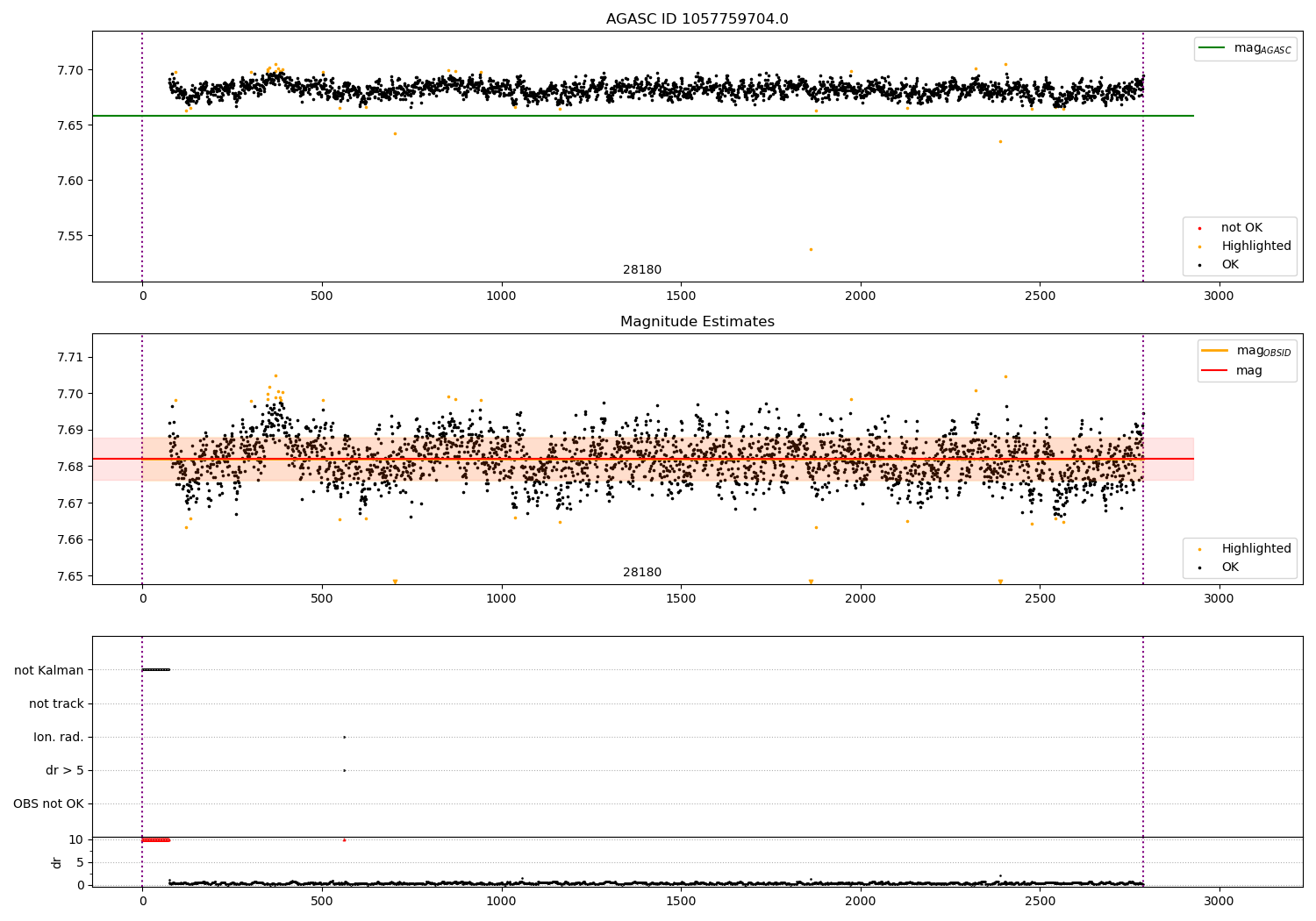This screenshot has width=1316, height=921.
Task: Click the 'Magnitude Estimates' subplot title
Action: [697, 322]
